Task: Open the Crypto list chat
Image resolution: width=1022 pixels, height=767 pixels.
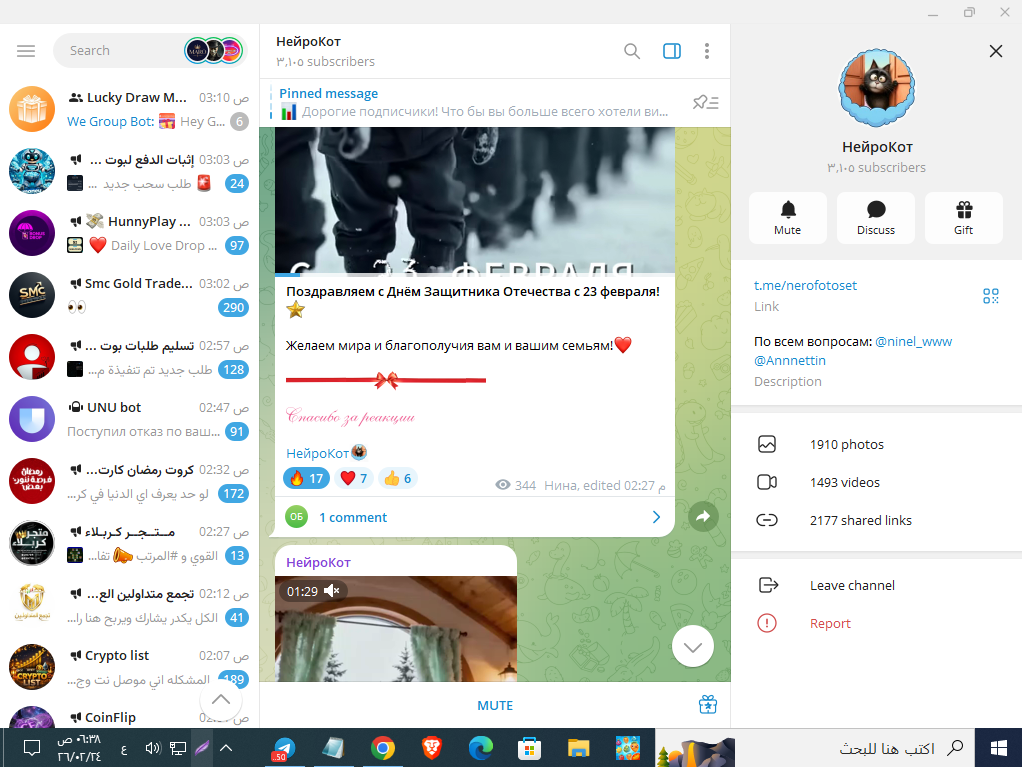Action: click(129, 667)
